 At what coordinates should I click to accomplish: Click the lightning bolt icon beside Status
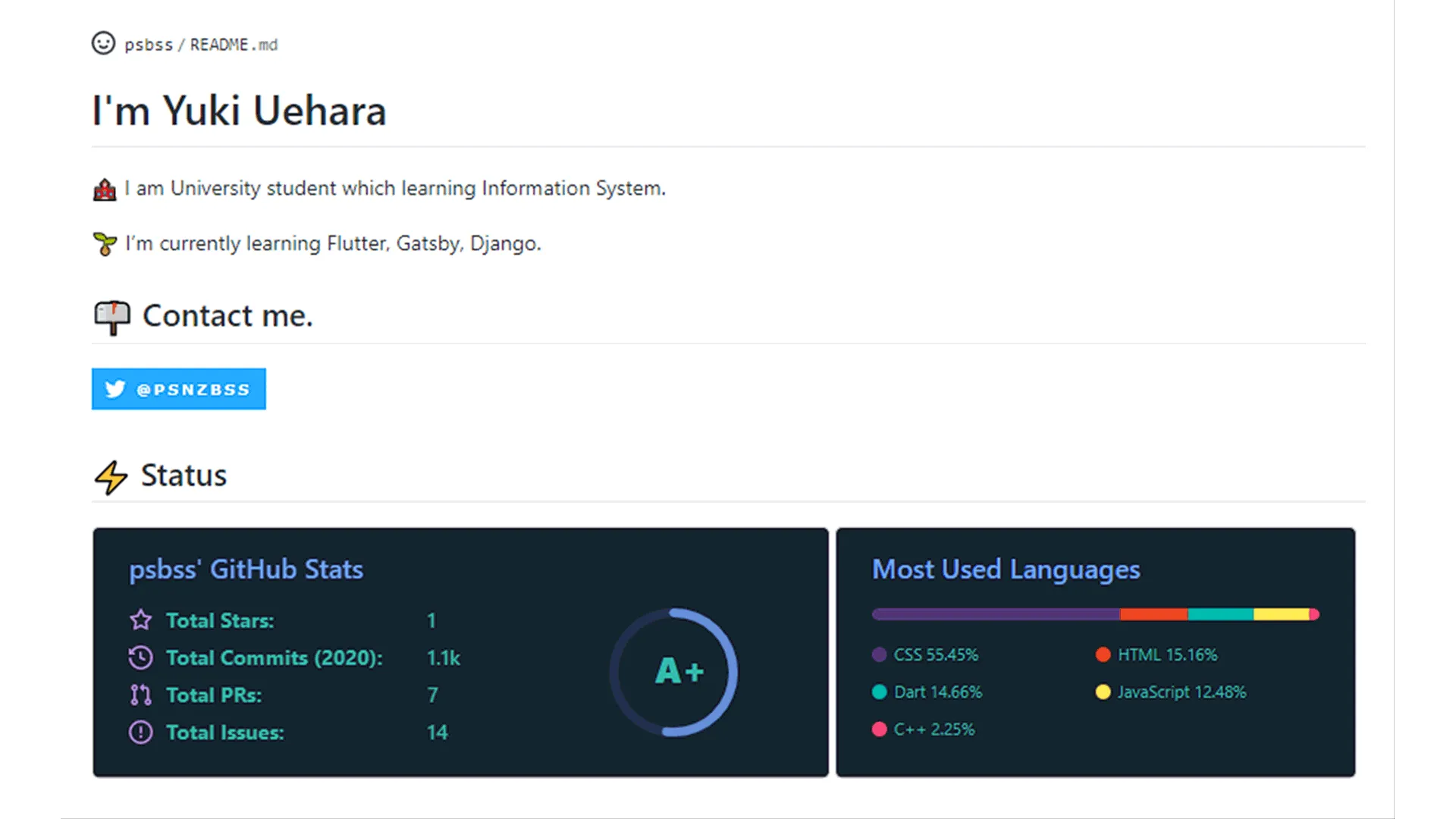(111, 477)
